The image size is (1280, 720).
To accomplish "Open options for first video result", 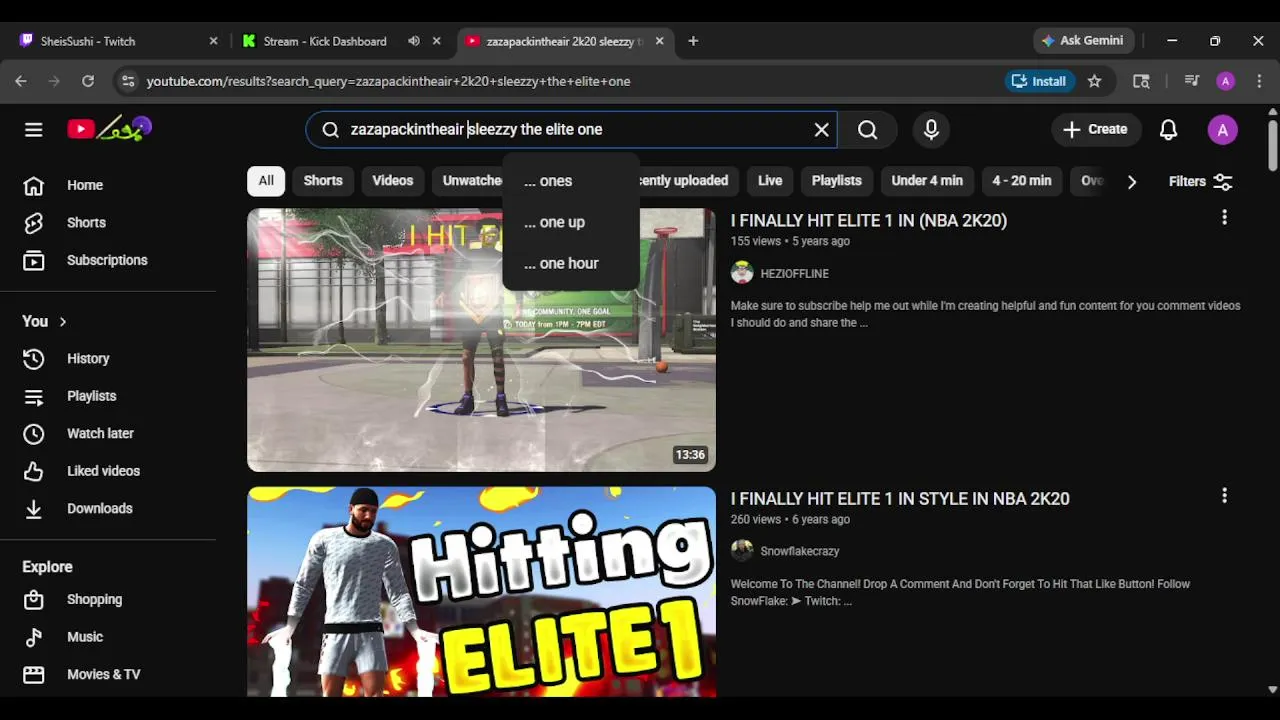I will [1224, 218].
